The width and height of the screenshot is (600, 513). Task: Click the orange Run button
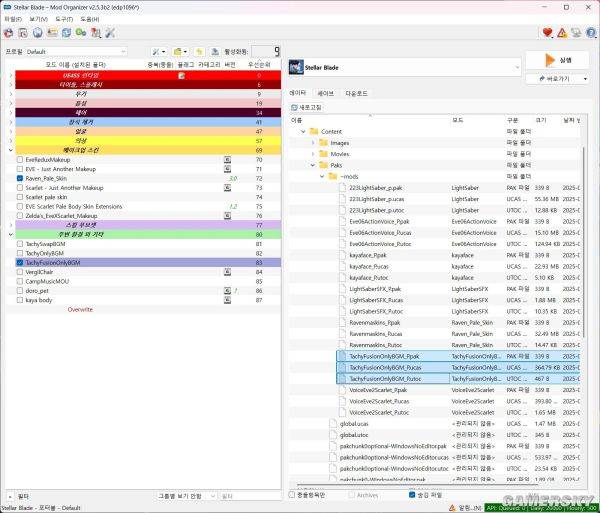(557, 60)
